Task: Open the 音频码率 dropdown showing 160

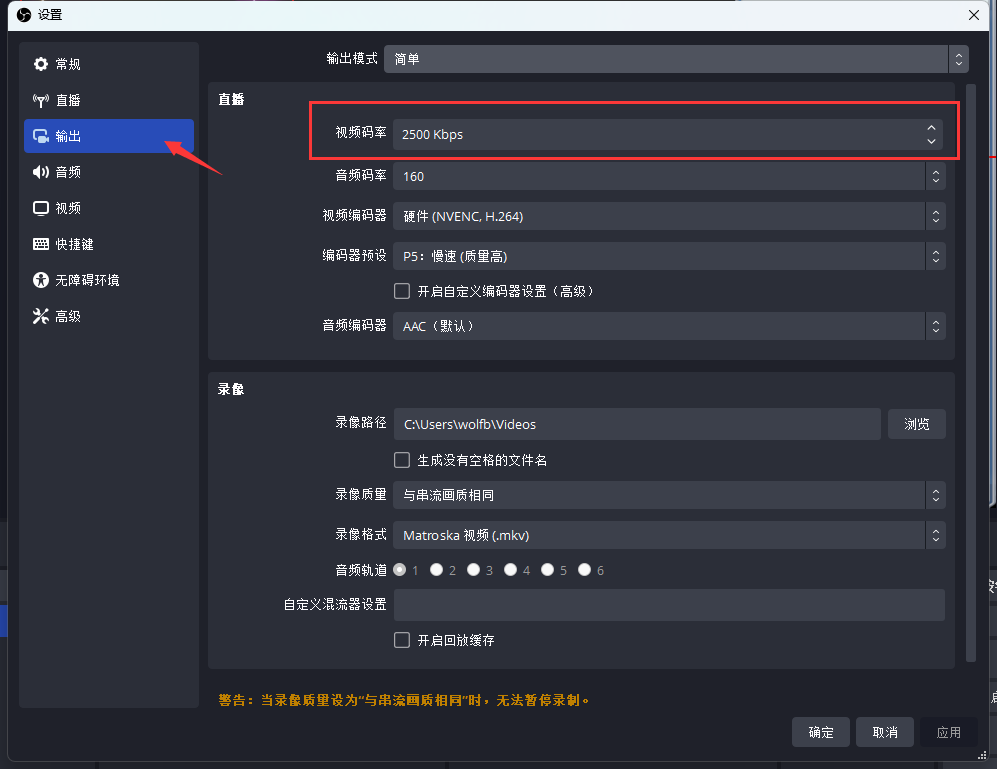Action: [669, 176]
